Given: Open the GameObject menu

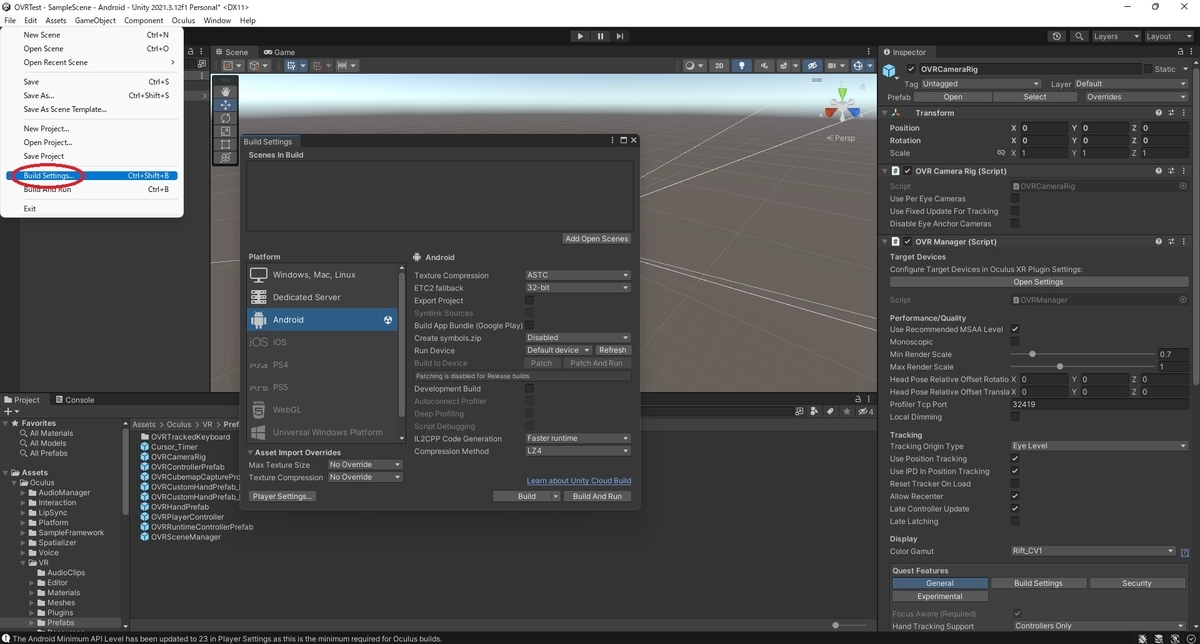Looking at the screenshot, I should coord(95,20).
